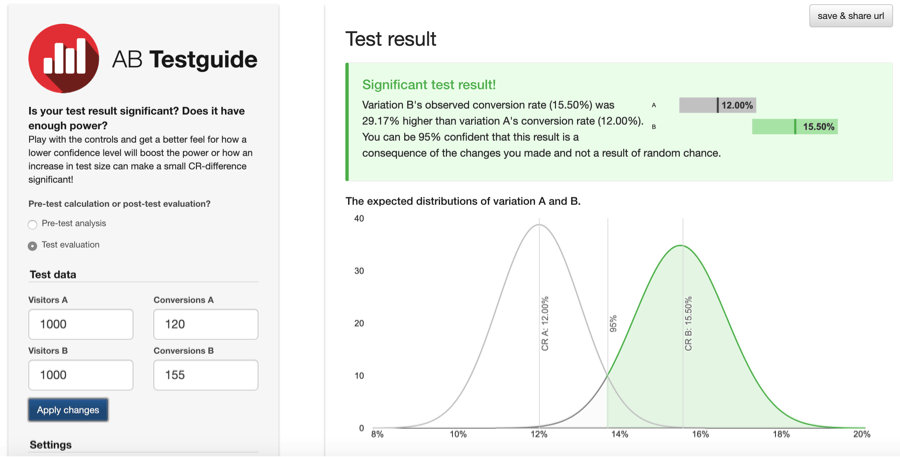Click the CR A: 12.00% line label
Screen dimensions: 900x457
[x=545, y=323]
